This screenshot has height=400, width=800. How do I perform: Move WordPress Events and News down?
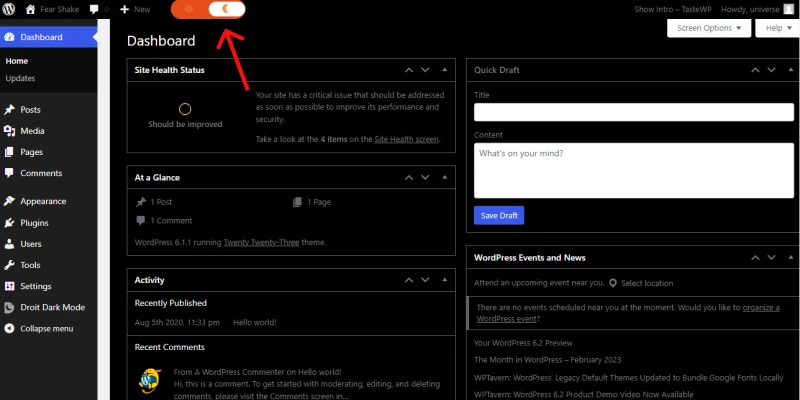[x=771, y=258]
